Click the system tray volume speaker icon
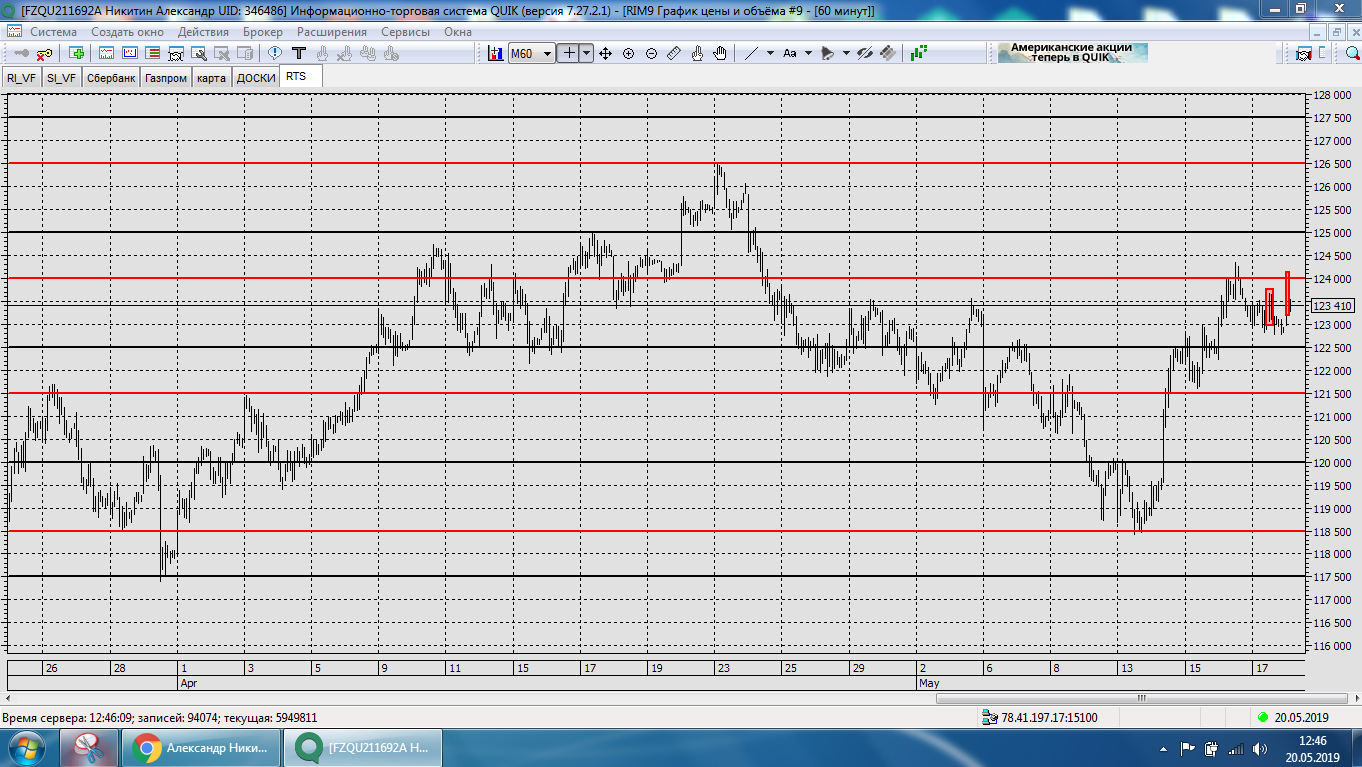Viewport: 1362px width, 767px height. click(x=1258, y=748)
